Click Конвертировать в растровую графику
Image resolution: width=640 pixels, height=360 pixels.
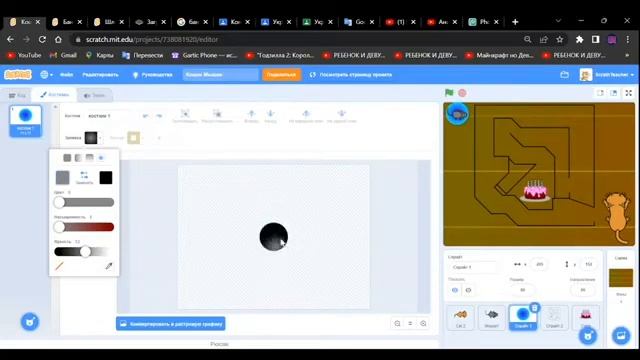[x=171, y=324]
